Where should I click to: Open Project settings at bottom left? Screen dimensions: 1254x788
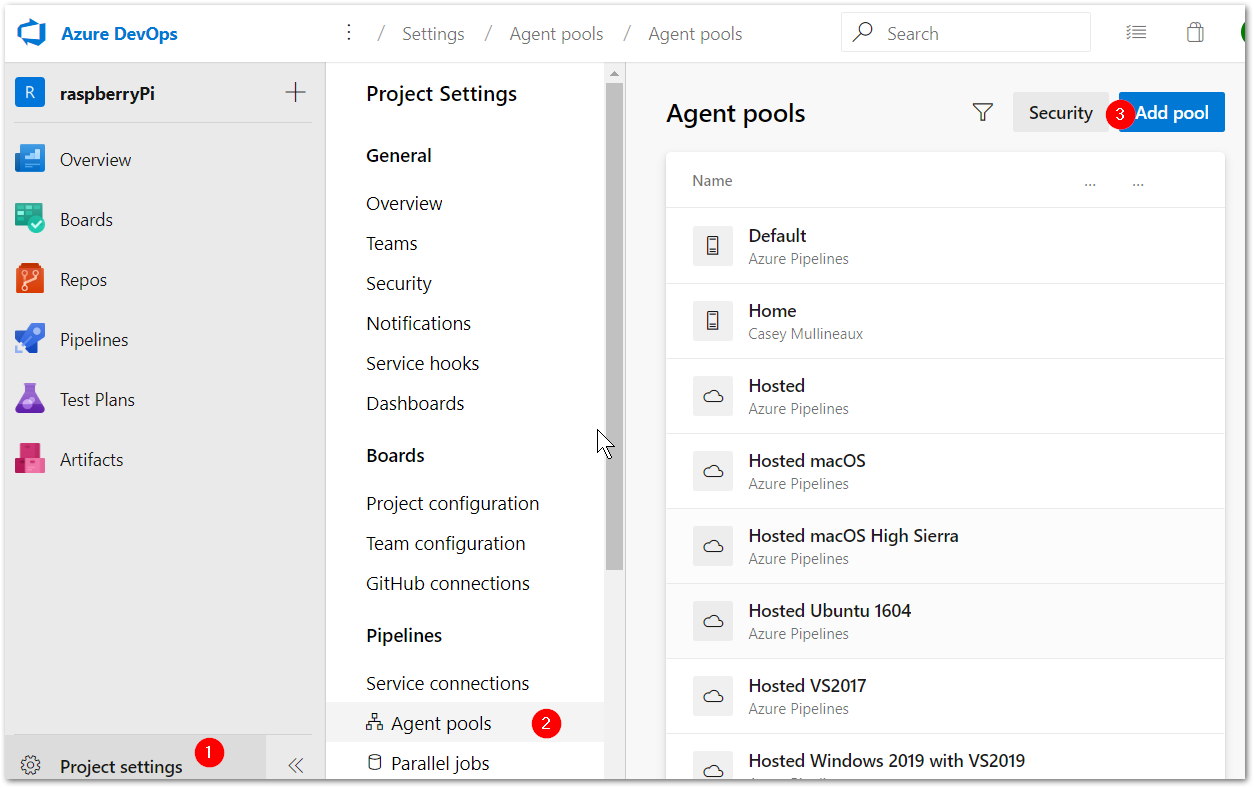(121, 767)
